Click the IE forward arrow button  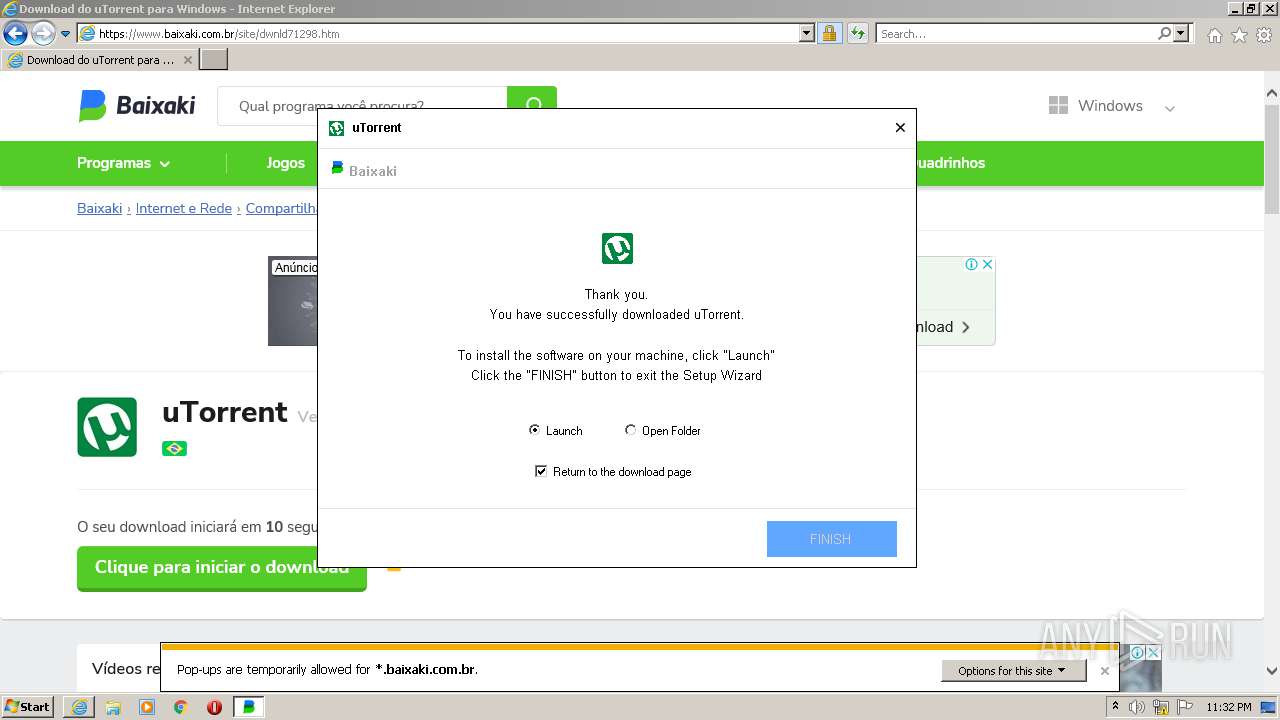(x=43, y=34)
